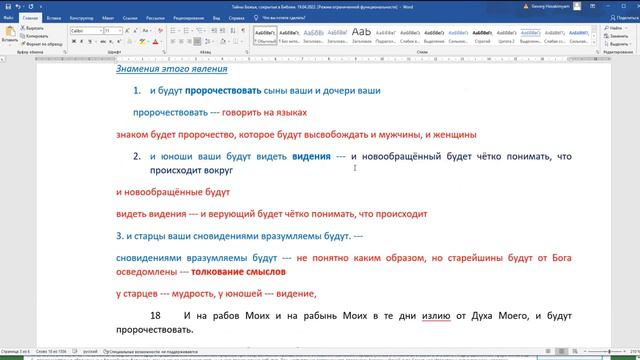Apply the Обычный style
The image size is (640, 360).
[265, 36]
